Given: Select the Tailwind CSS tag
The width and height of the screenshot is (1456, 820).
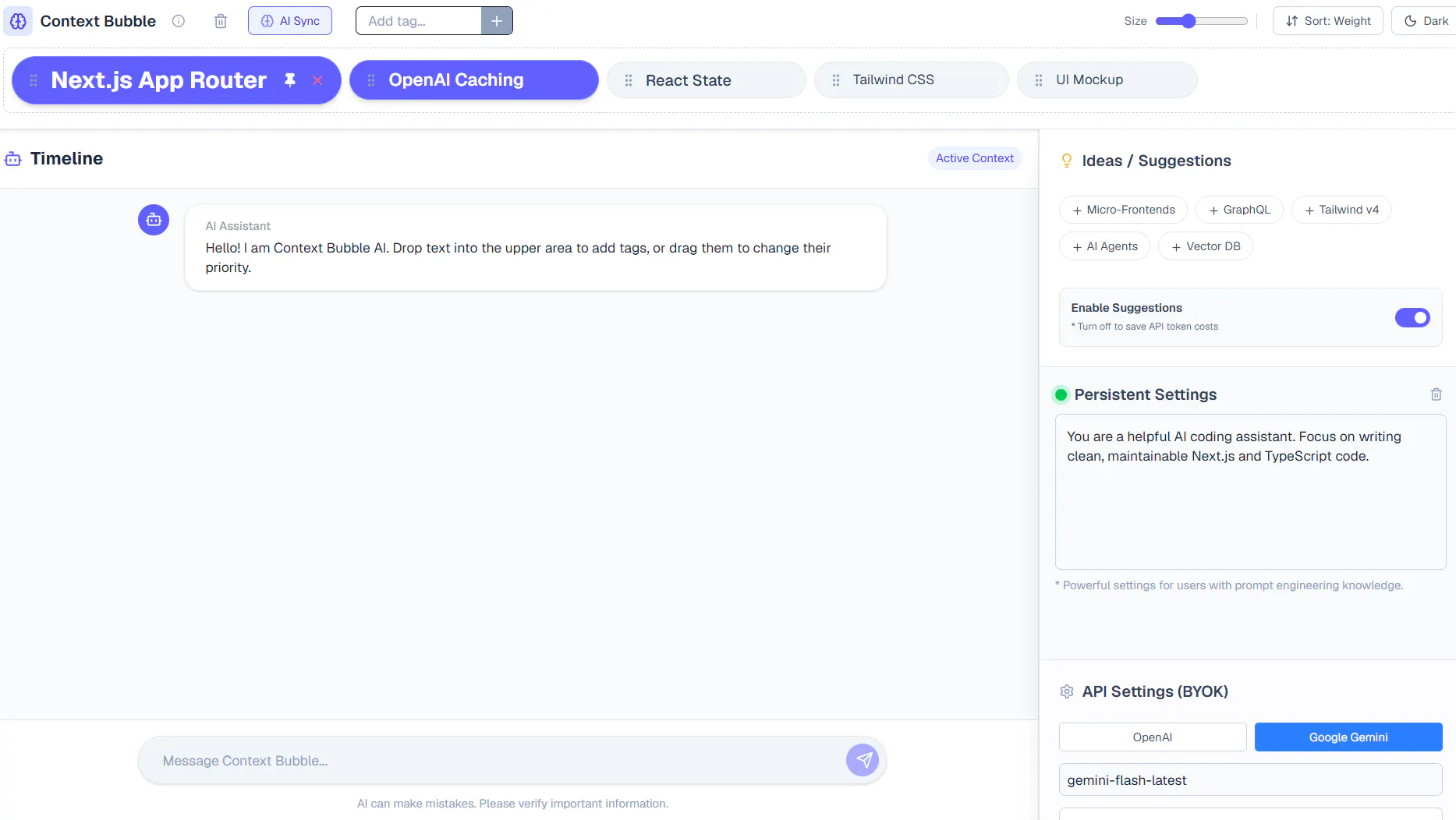Looking at the screenshot, I should (912, 80).
